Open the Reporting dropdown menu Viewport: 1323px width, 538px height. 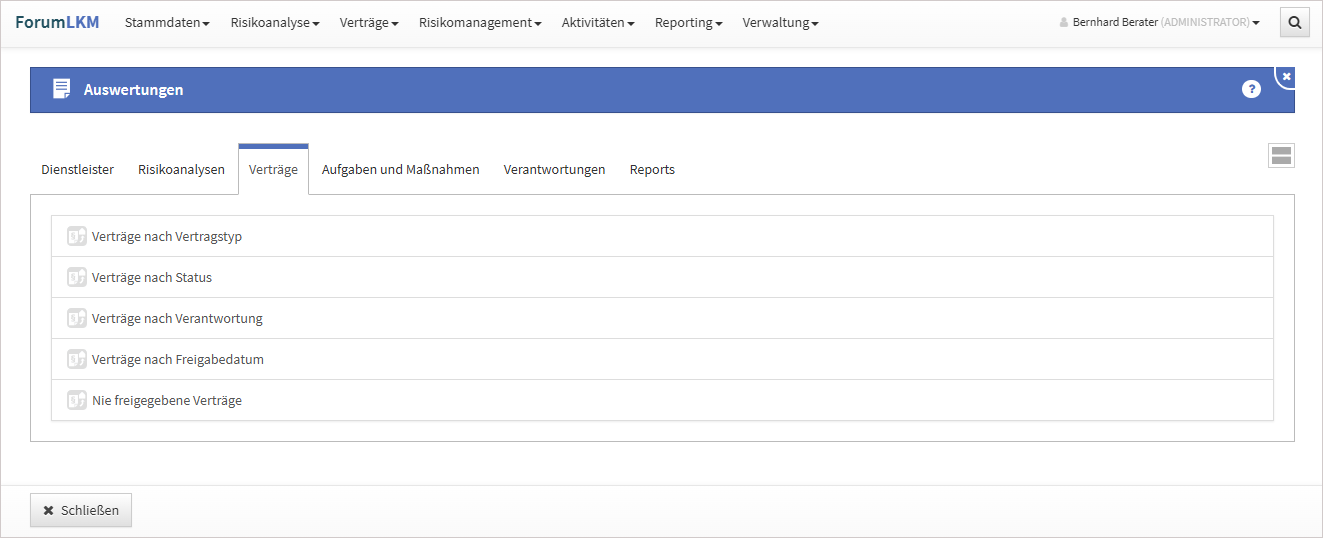(x=689, y=22)
